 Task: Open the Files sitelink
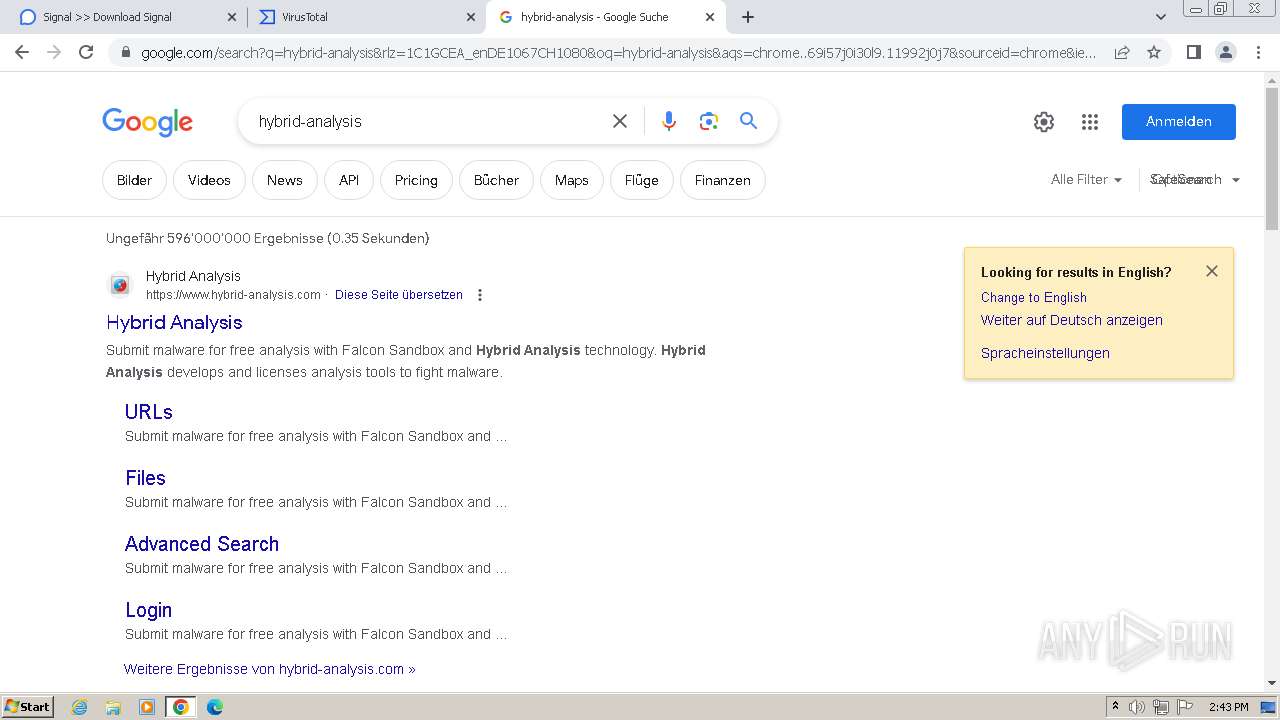coord(145,478)
